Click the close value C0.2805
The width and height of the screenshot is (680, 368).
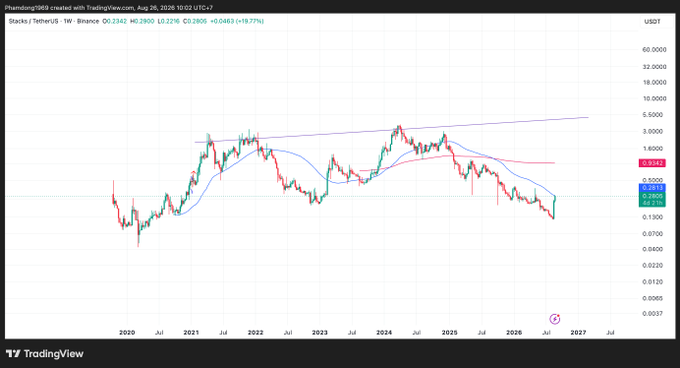tap(195, 21)
